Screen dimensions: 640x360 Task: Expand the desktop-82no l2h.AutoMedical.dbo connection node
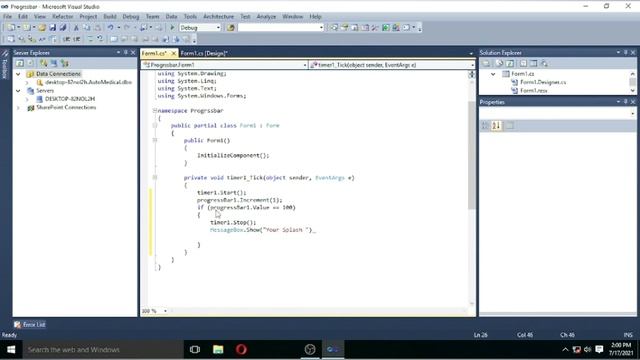coord(27,82)
